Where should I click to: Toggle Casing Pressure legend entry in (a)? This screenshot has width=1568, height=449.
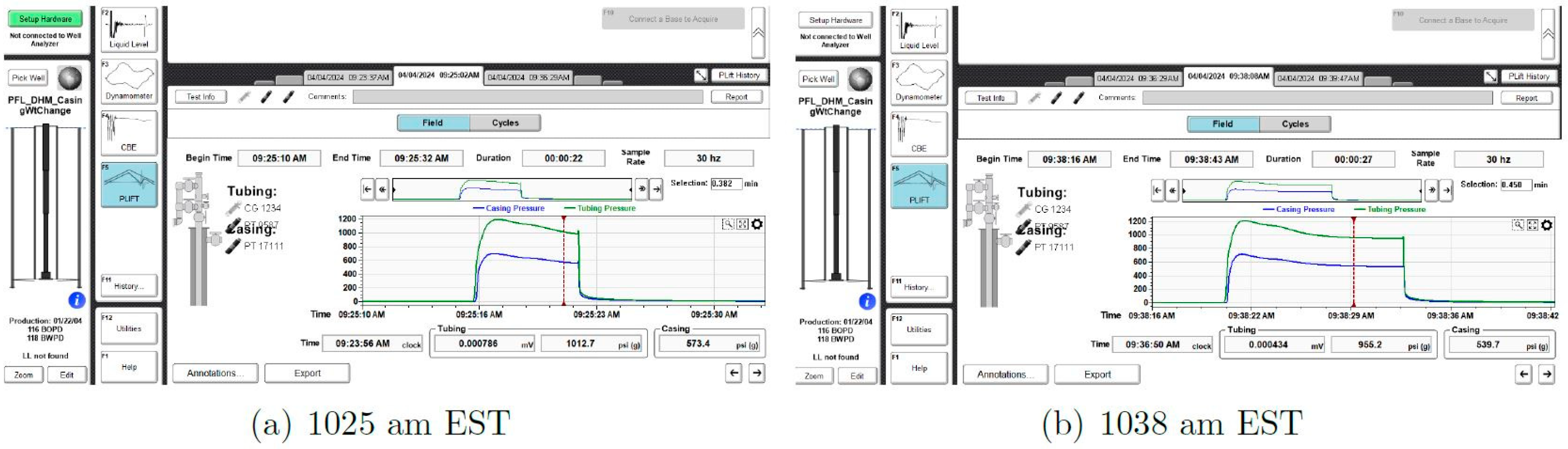pos(509,208)
